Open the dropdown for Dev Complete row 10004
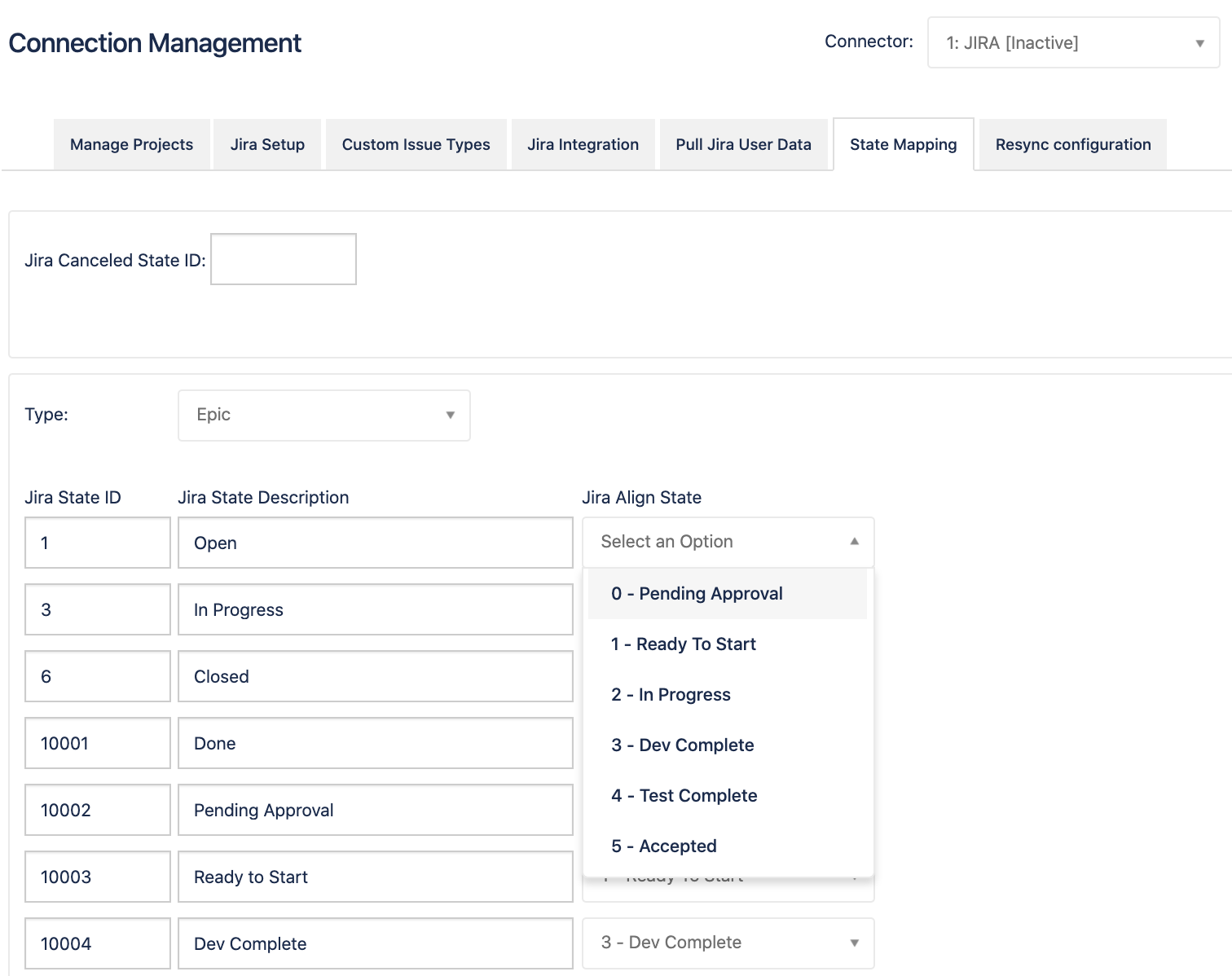The width and height of the screenshot is (1232, 976). (x=728, y=943)
